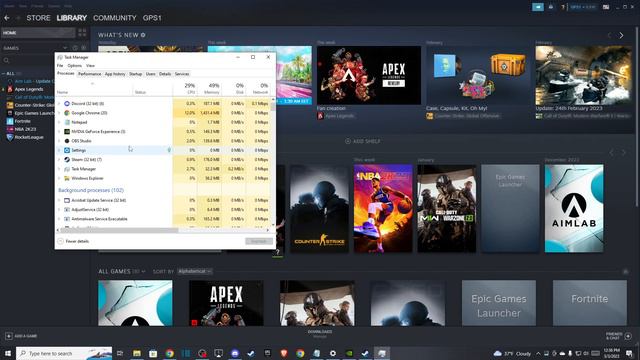Switch library to grid collections view icon
This screenshot has height=360, width=640.
[x=82, y=33]
